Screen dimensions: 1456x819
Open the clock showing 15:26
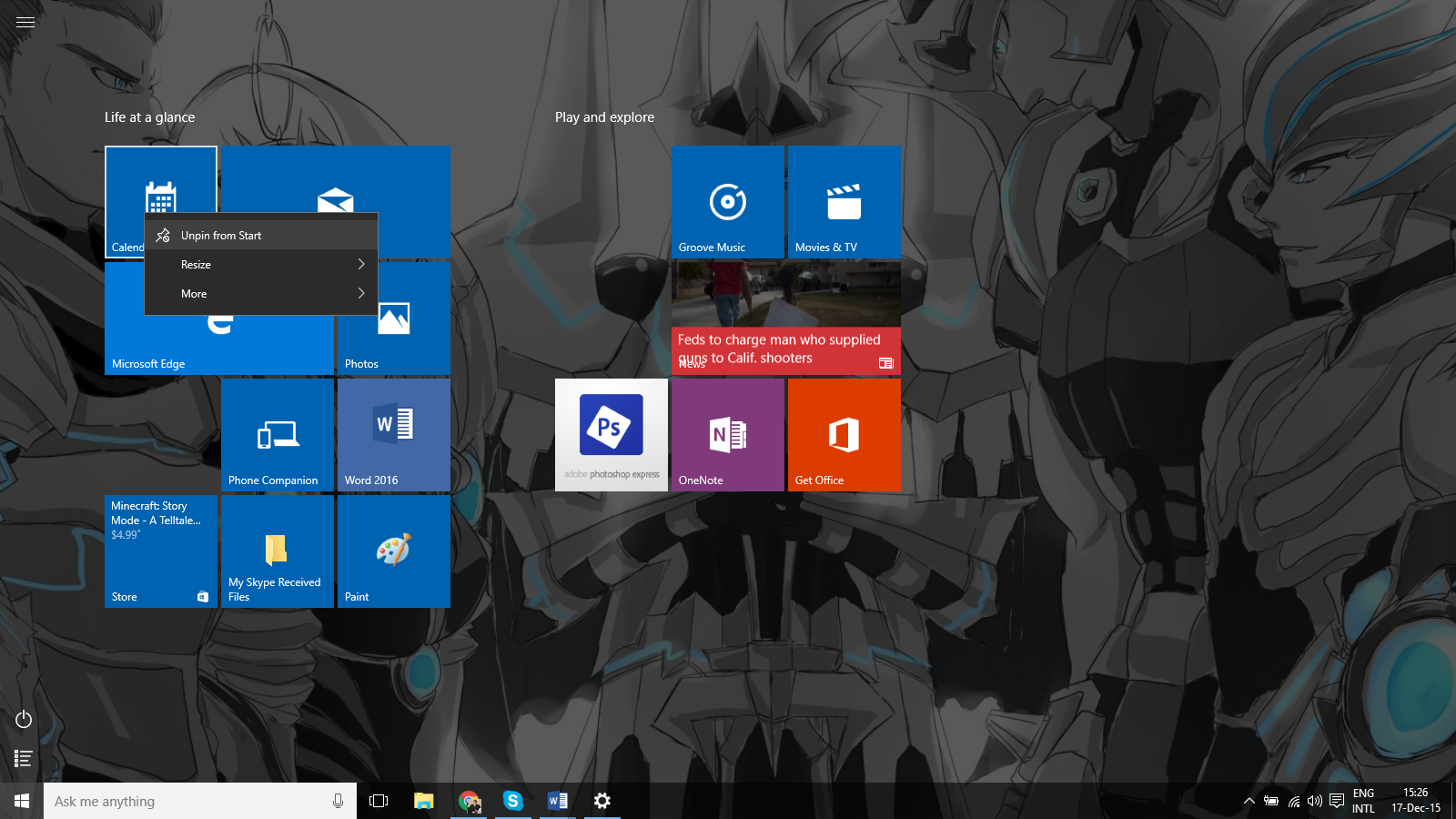click(x=1416, y=801)
